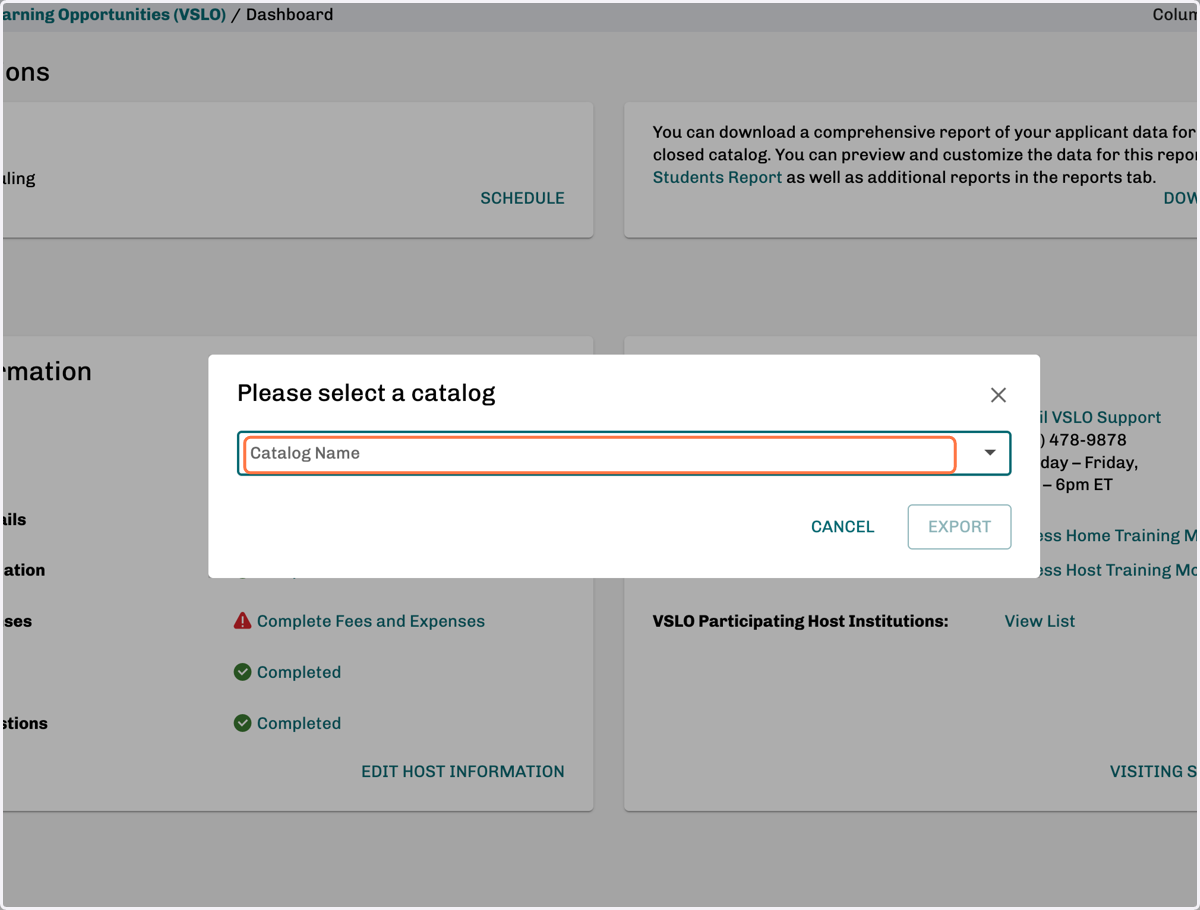This screenshot has width=1200, height=910.
Task: Click green checkmark above Institutions row
Action: [242, 672]
